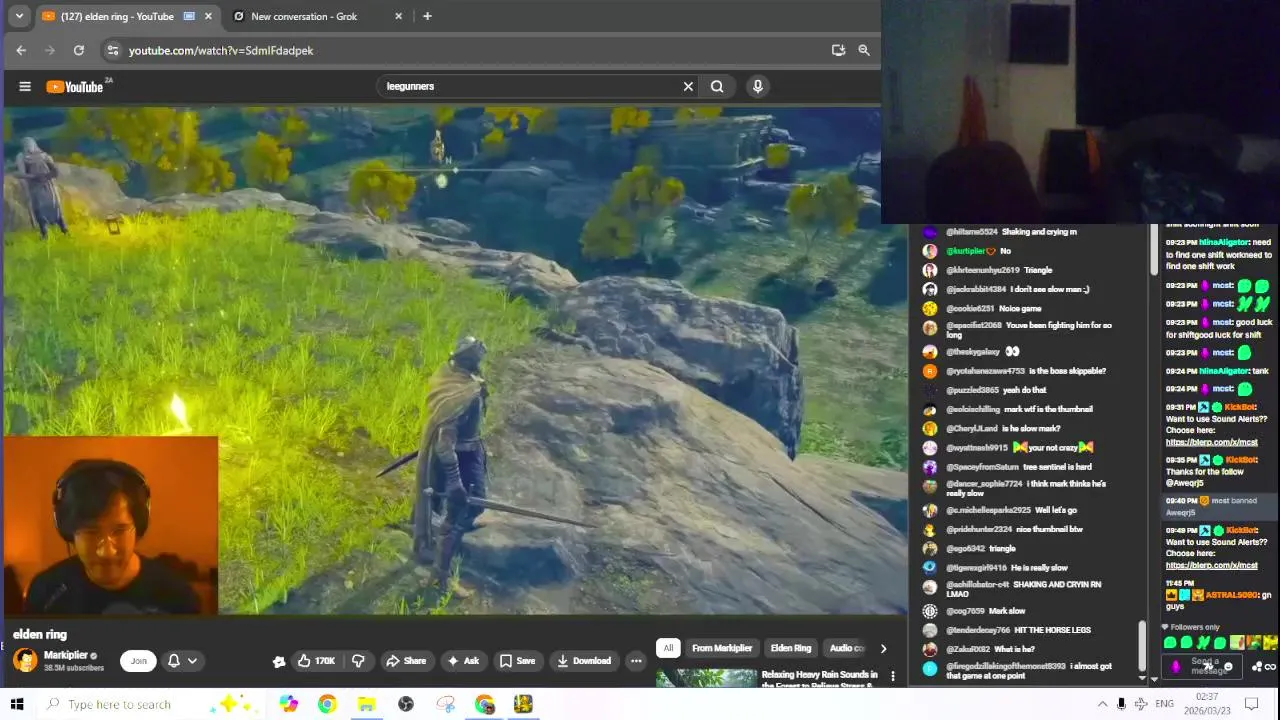Open the first blerp.com/x/mcst link
Viewport: 1280px width, 720px height.
[x=1211, y=442]
